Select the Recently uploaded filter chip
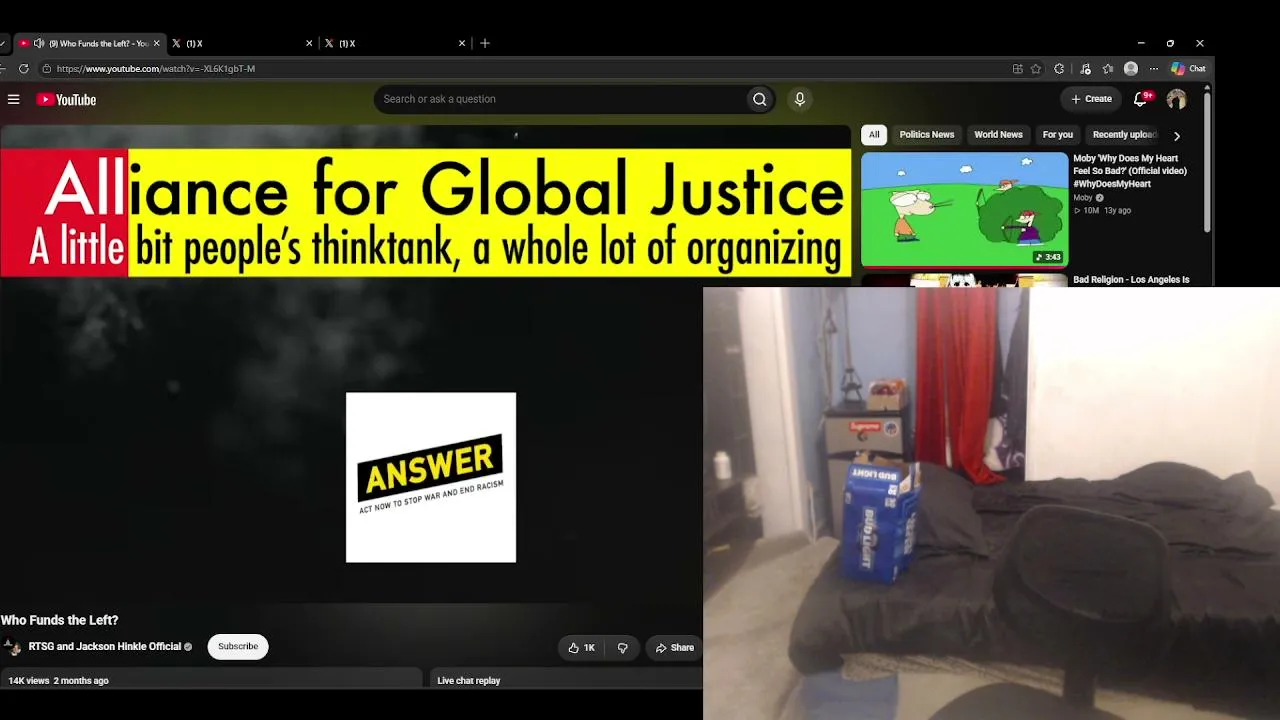 (1124, 135)
